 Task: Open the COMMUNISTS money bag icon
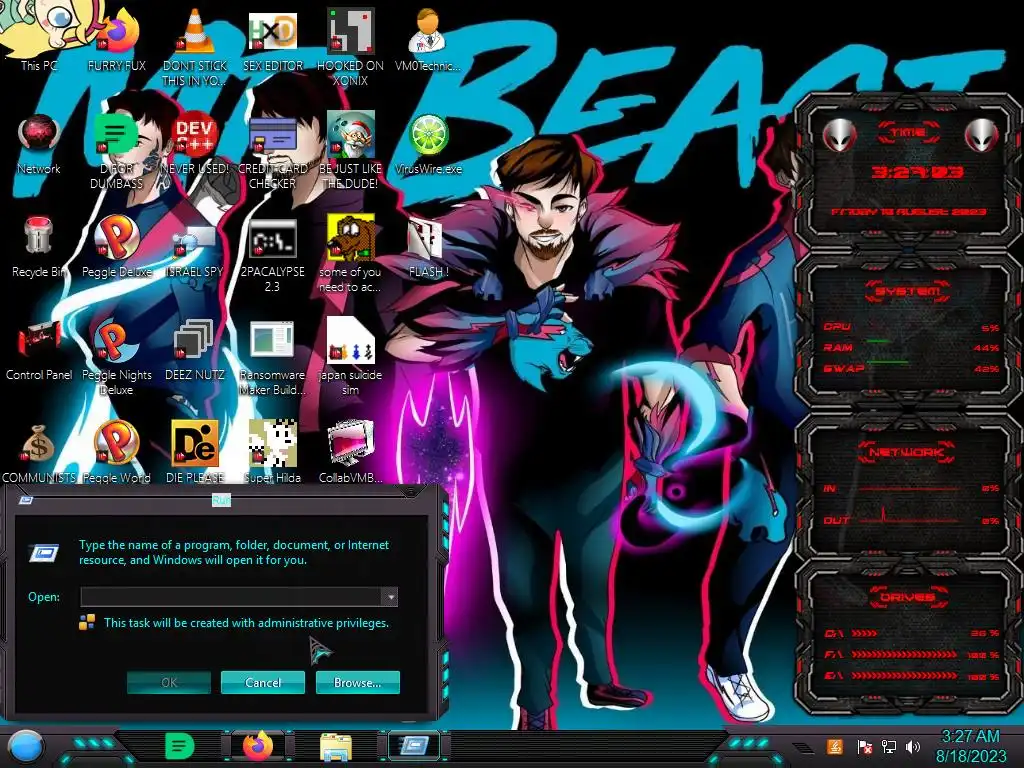(39, 452)
